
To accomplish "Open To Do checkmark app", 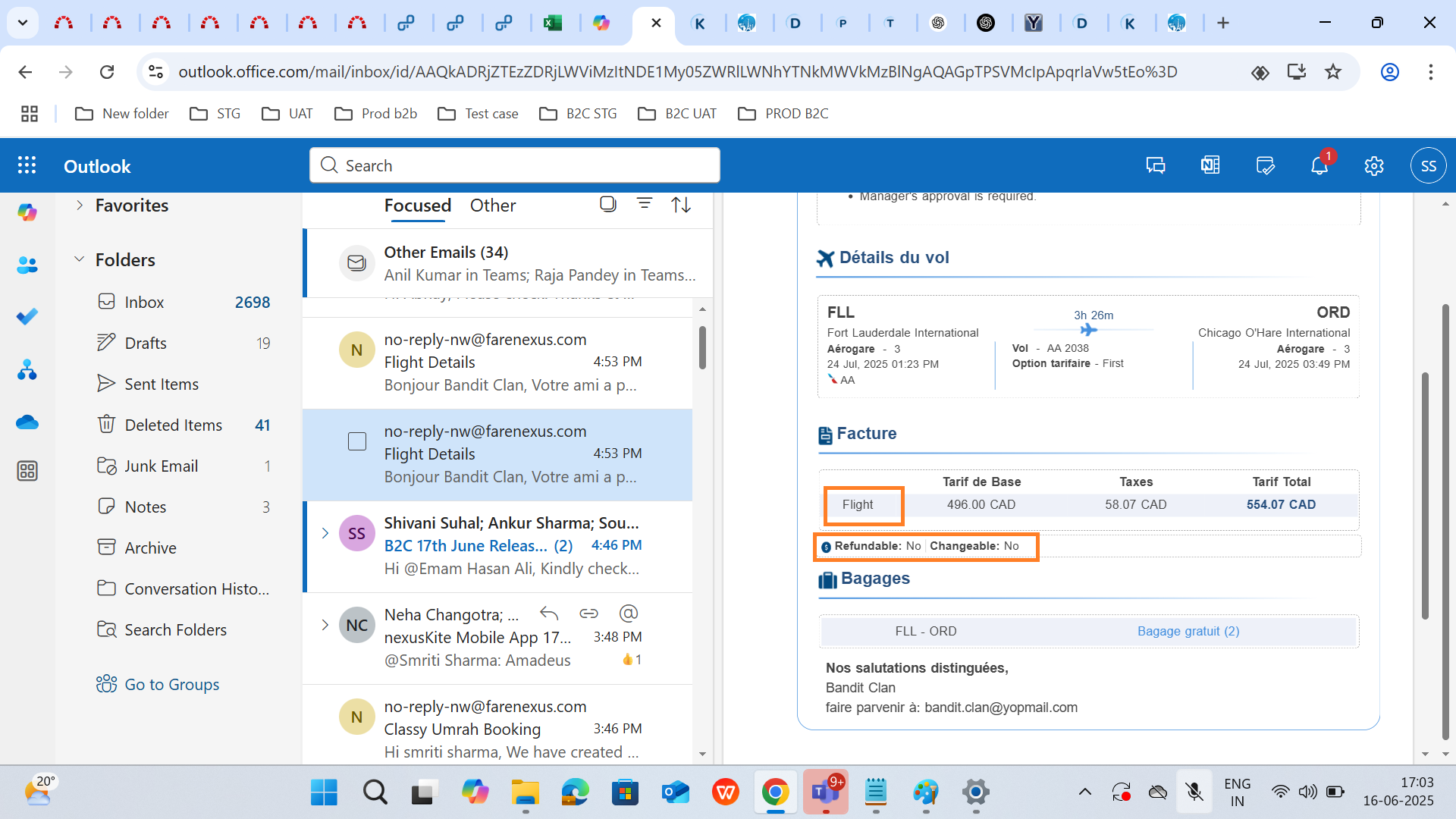I will coord(27,317).
